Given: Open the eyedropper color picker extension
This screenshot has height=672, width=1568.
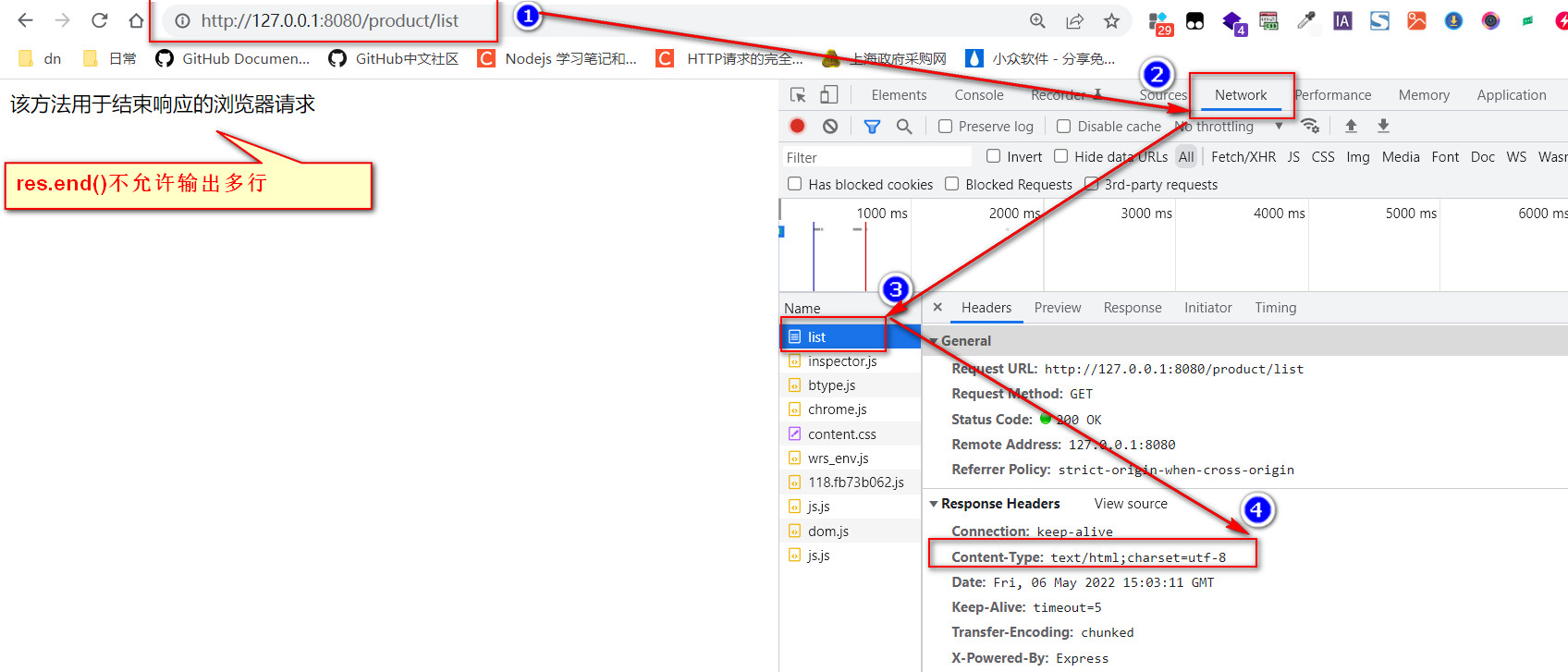Looking at the screenshot, I should (x=1305, y=20).
